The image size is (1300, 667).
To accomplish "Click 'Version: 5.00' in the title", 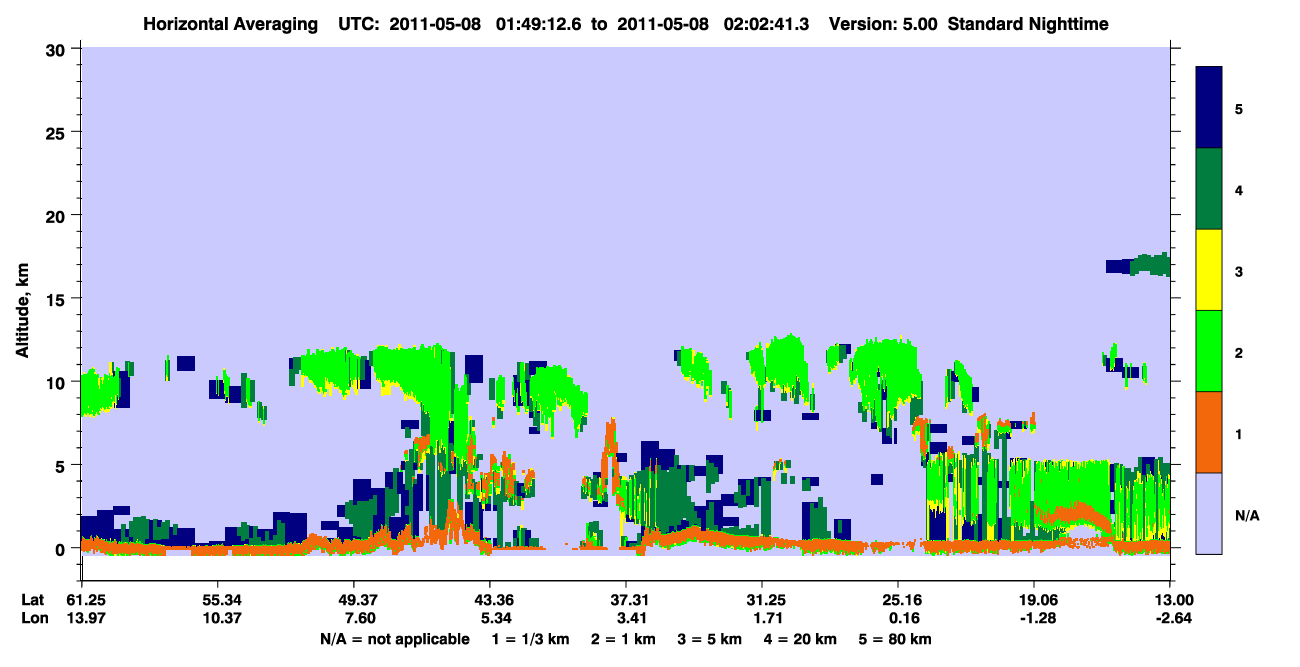I will point(882,24).
